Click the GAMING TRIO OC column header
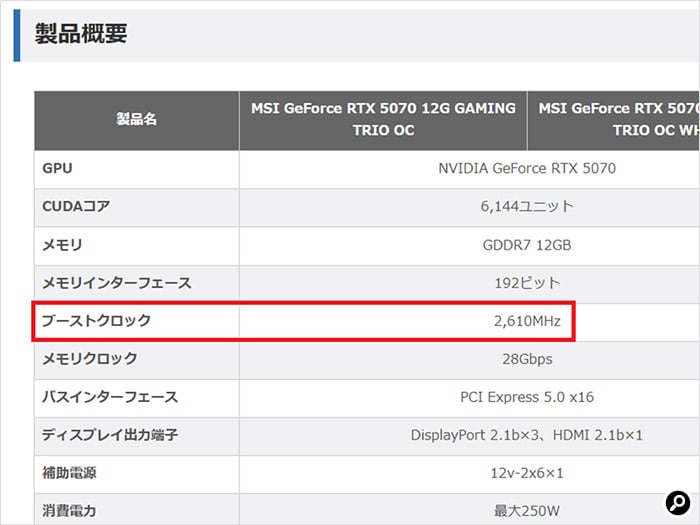 [383, 120]
